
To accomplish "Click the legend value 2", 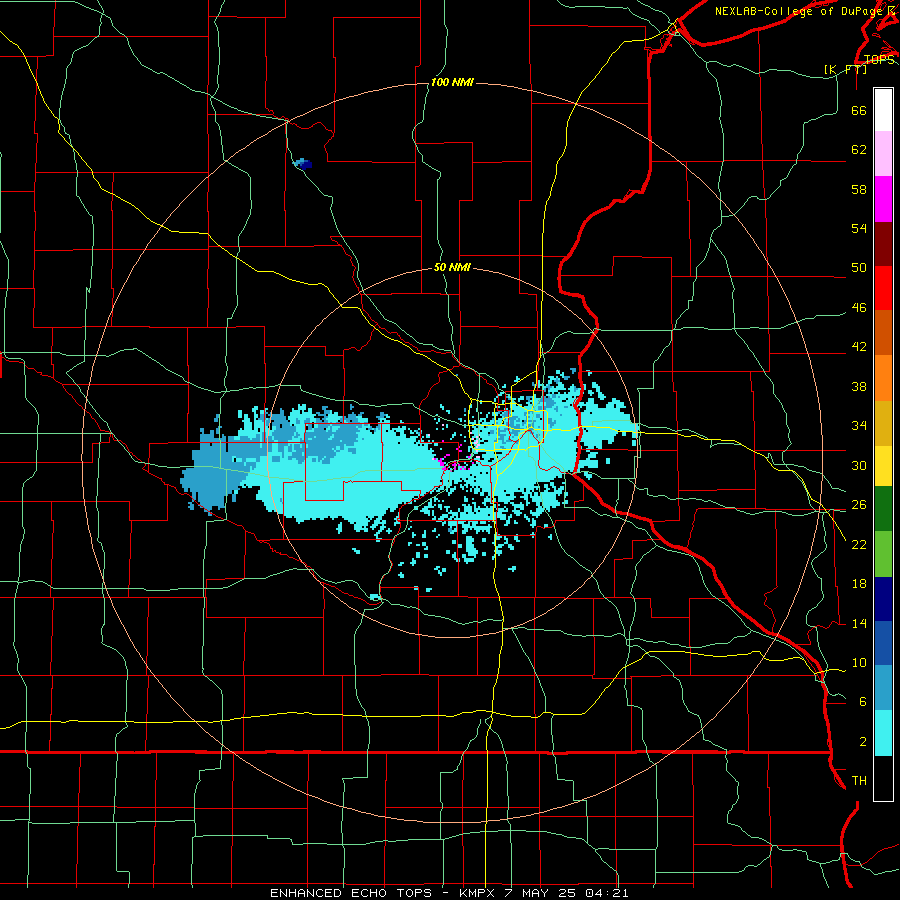I will pos(863,742).
